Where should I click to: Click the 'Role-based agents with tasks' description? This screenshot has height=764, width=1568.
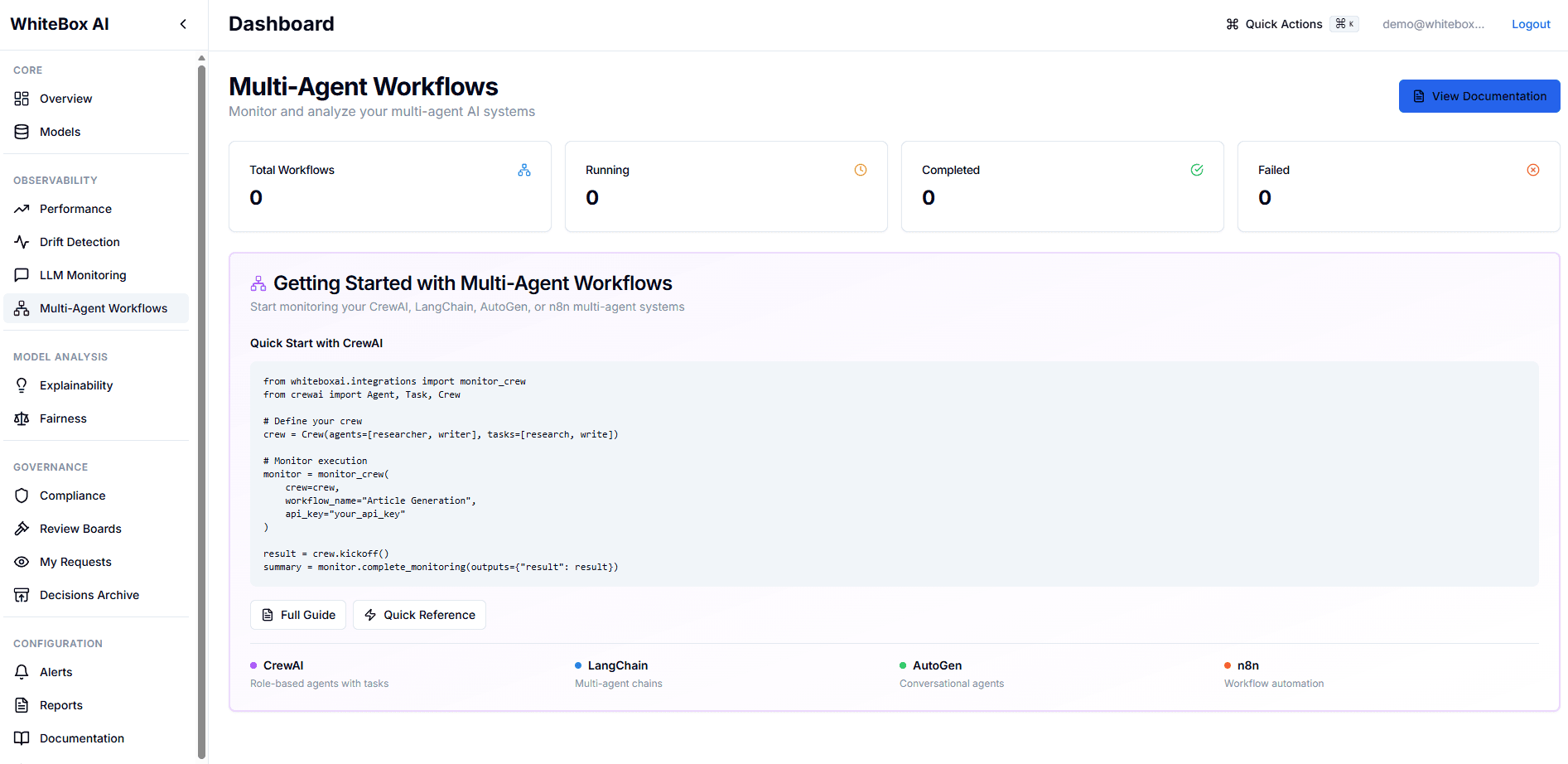tap(320, 684)
